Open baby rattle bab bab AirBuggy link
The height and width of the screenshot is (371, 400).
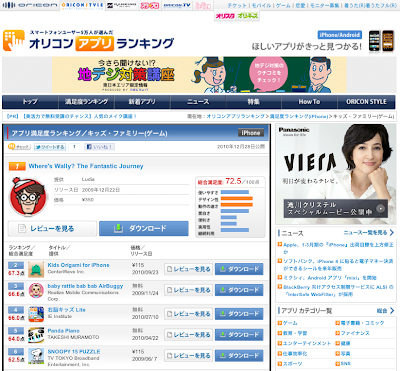point(85,286)
